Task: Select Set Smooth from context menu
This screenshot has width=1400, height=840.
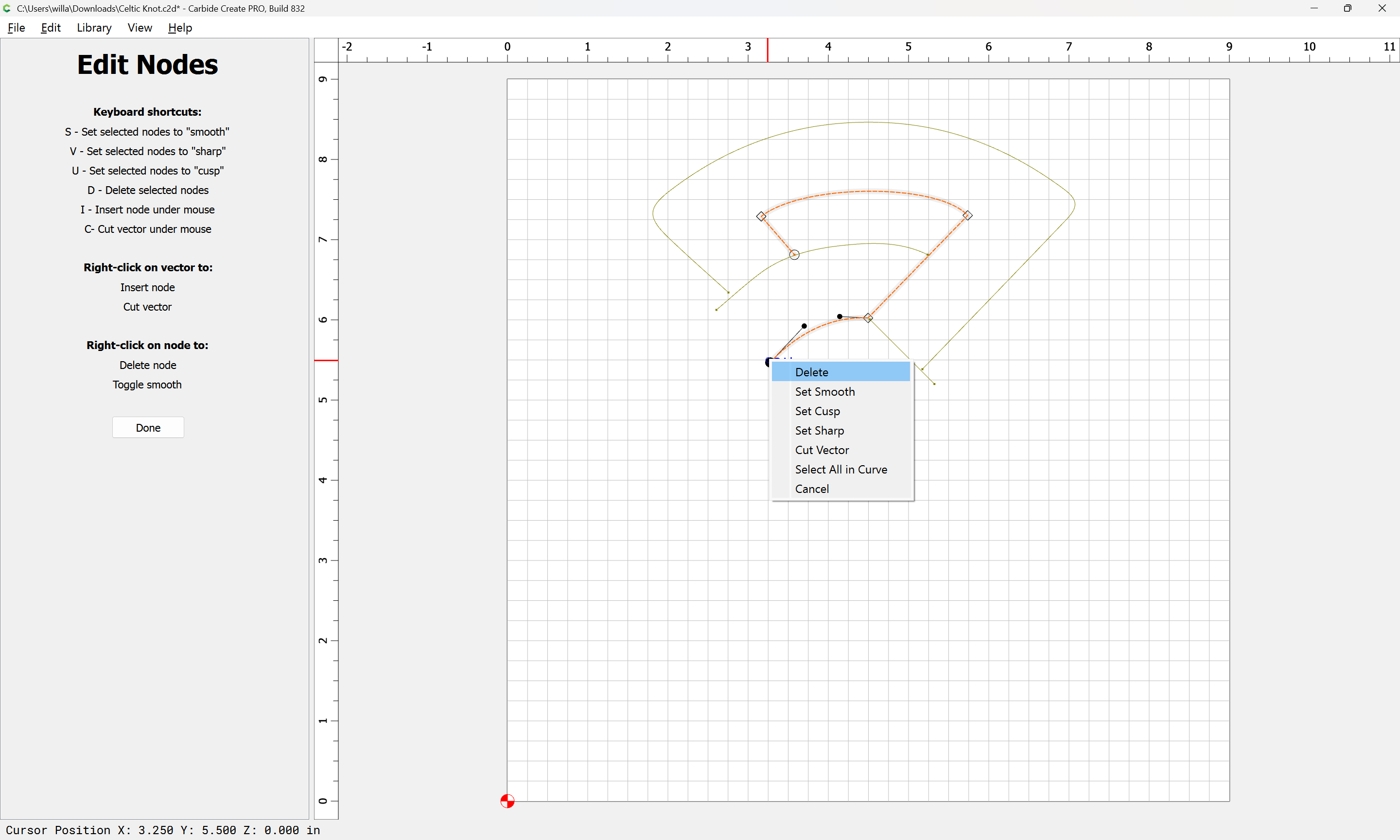Action: click(x=824, y=392)
